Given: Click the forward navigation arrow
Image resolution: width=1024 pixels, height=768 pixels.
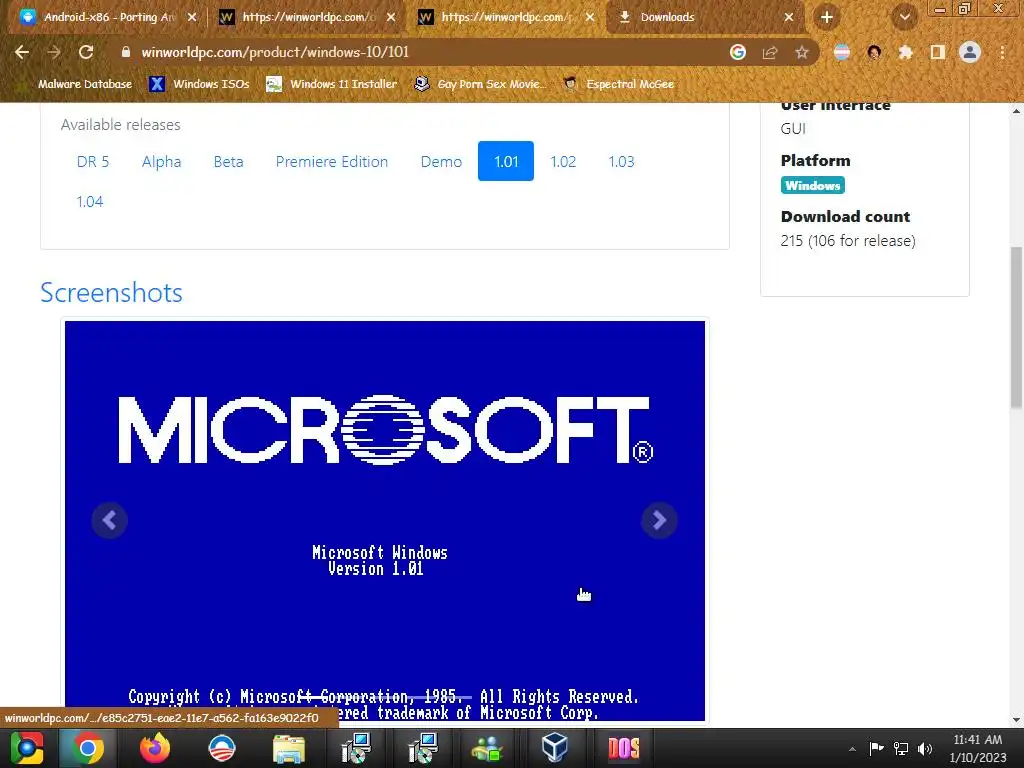Looking at the screenshot, I should tap(54, 52).
